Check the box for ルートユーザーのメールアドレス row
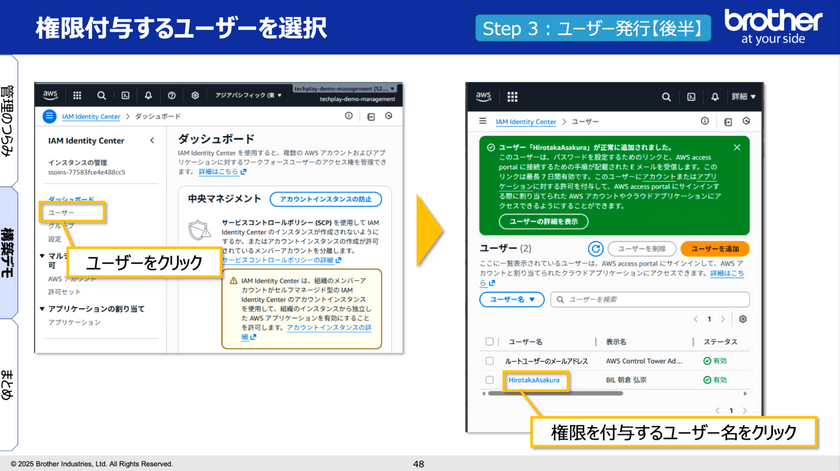The width and height of the screenshot is (840, 471). (x=489, y=360)
